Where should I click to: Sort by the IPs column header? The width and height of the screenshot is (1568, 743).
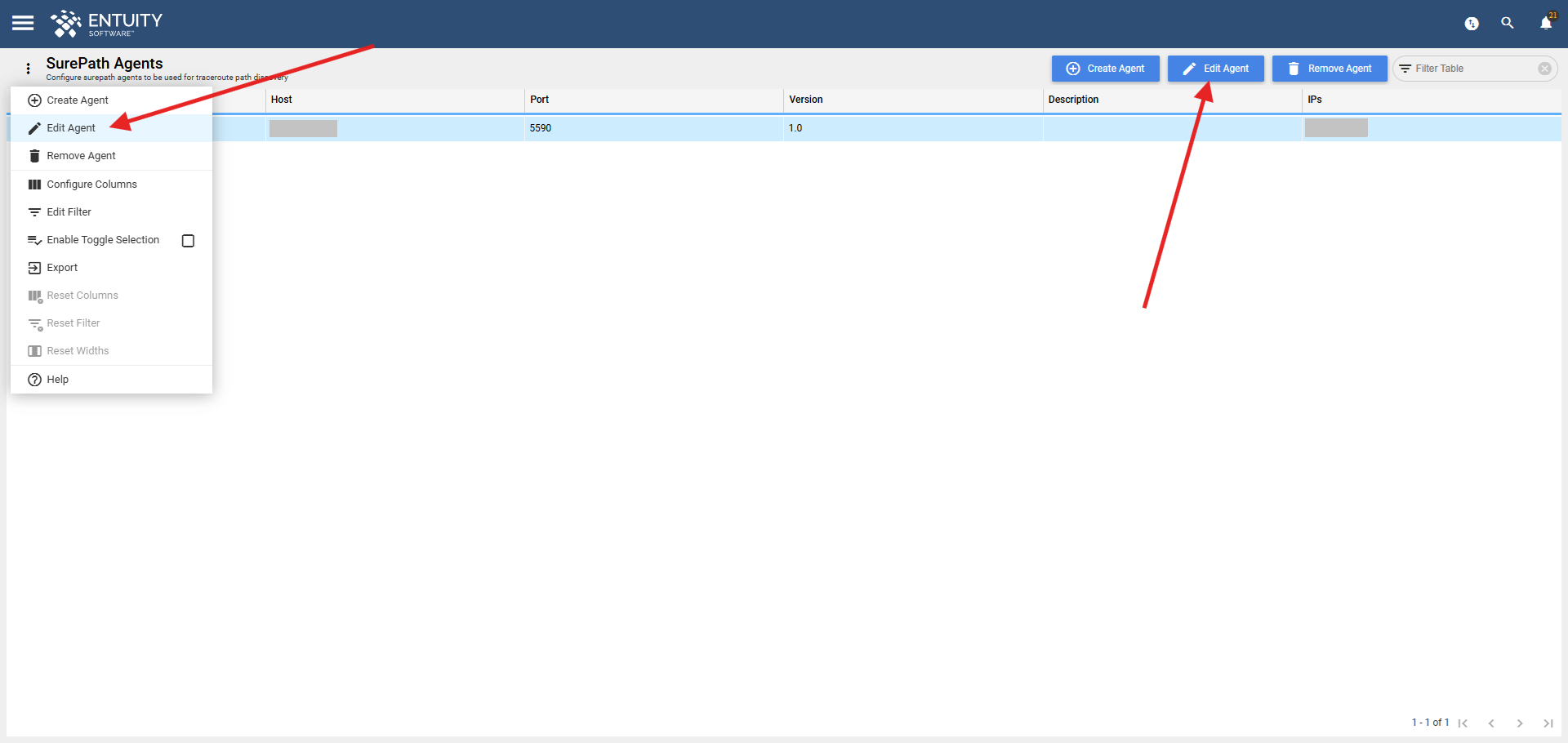pyautogui.click(x=1431, y=100)
